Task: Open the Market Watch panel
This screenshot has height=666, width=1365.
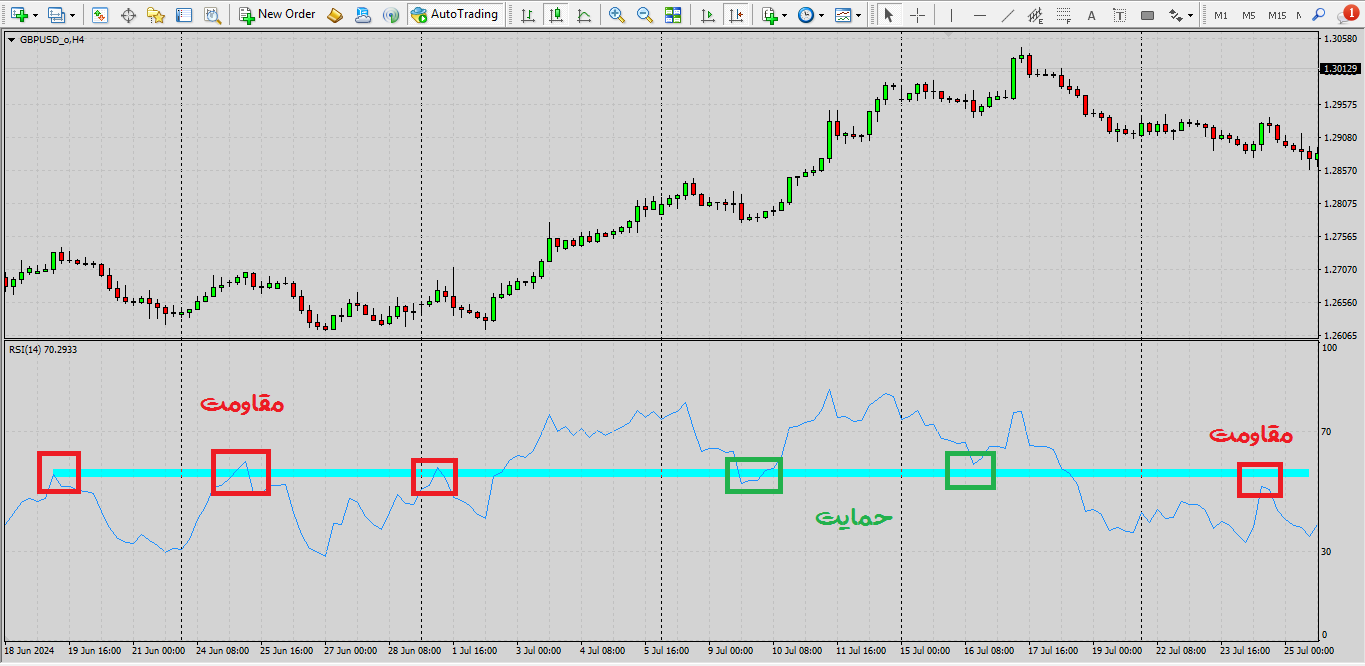Action: click(x=100, y=15)
